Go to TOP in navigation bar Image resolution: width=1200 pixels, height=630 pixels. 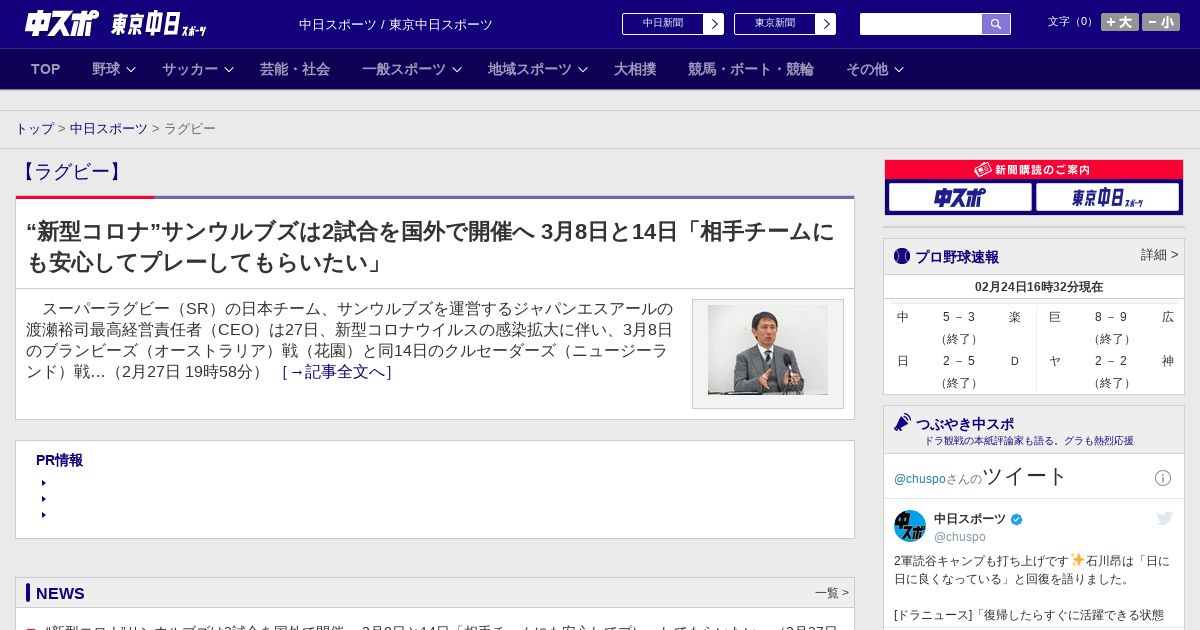tap(46, 69)
